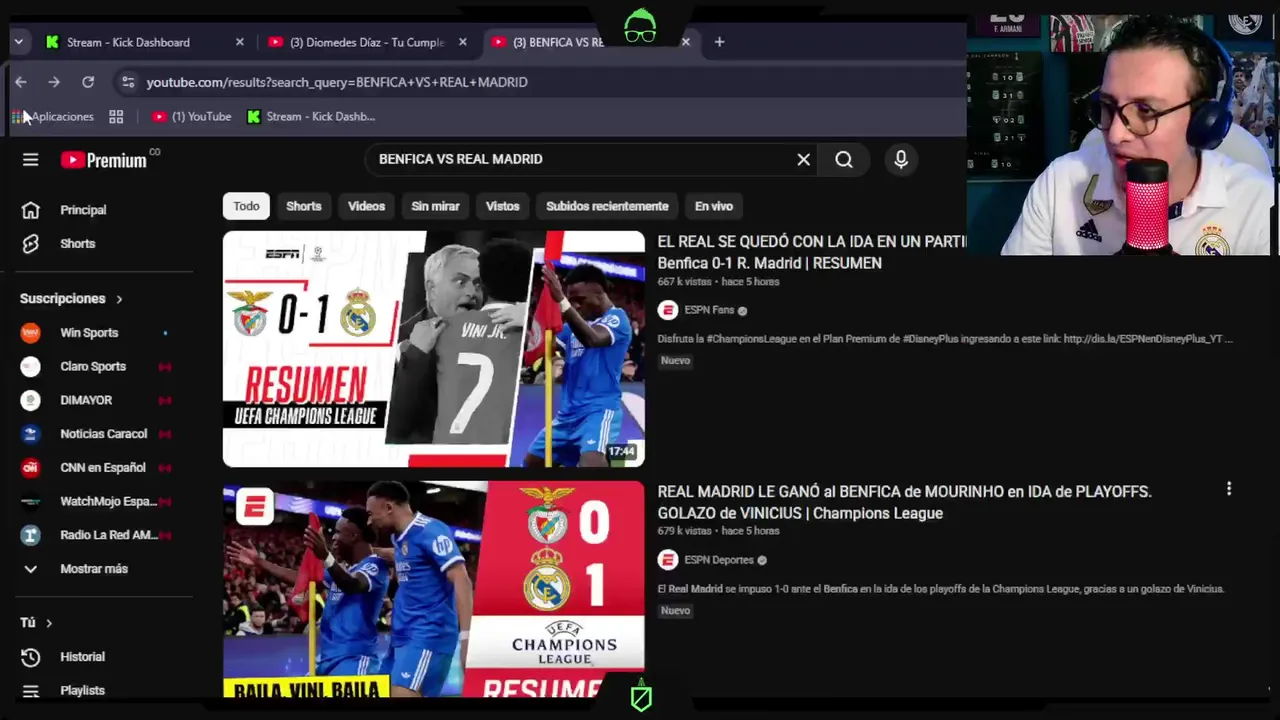
Task: Expand the Tú section chevron
Action: click(48, 623)
